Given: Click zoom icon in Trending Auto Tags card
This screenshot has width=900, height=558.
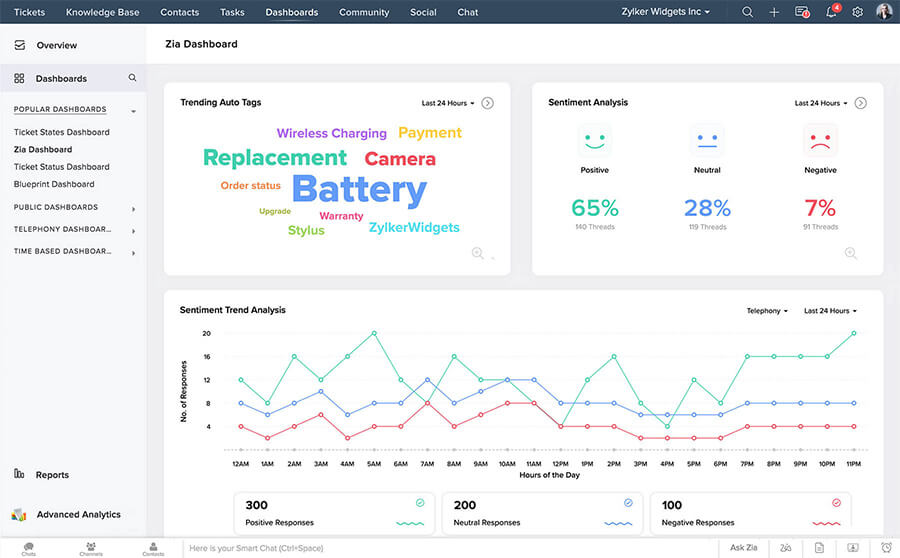Looking at the screenshot, I should click(x=478, y=254).
